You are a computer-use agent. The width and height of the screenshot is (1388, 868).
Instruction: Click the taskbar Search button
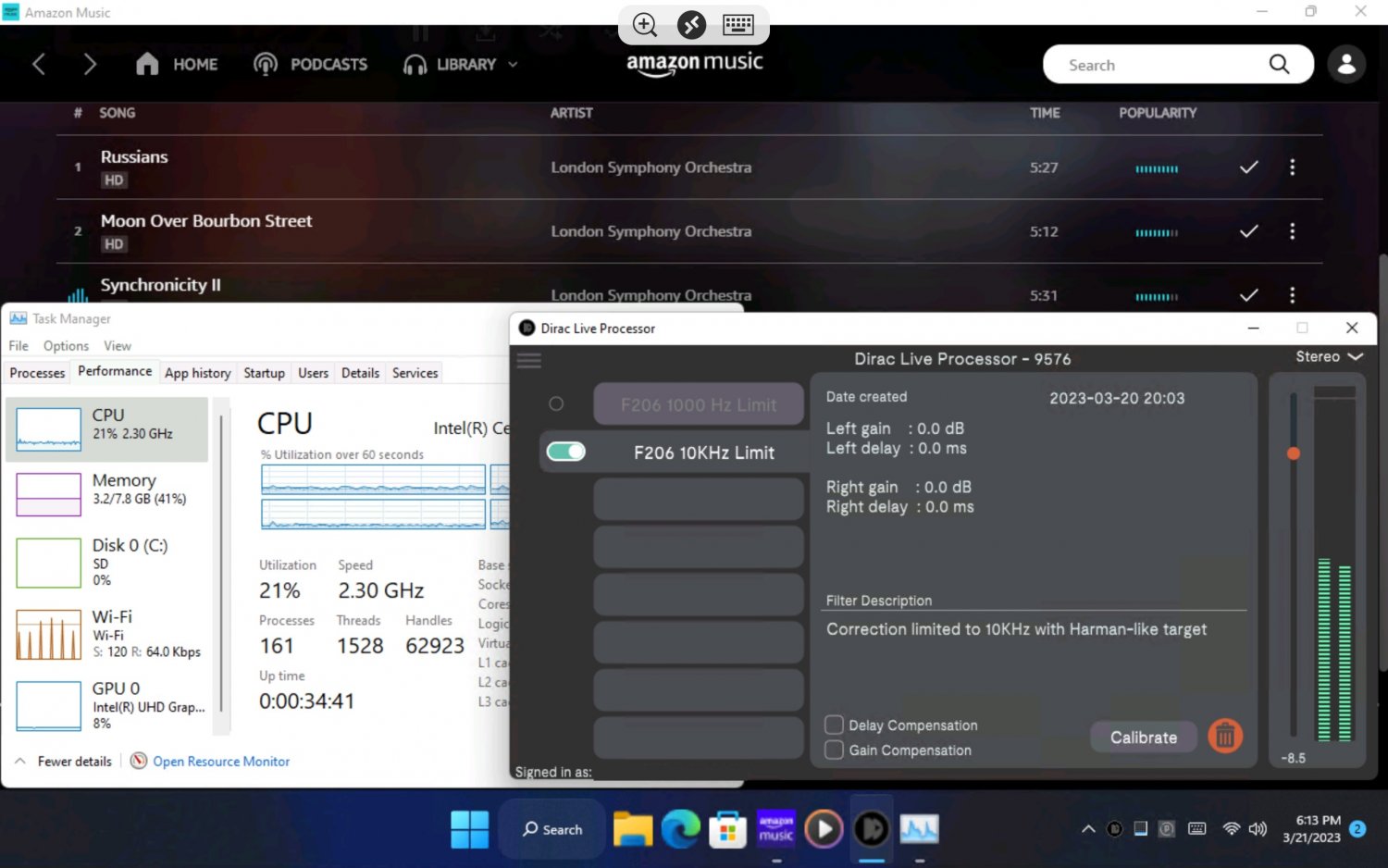[x=552, y=829]
